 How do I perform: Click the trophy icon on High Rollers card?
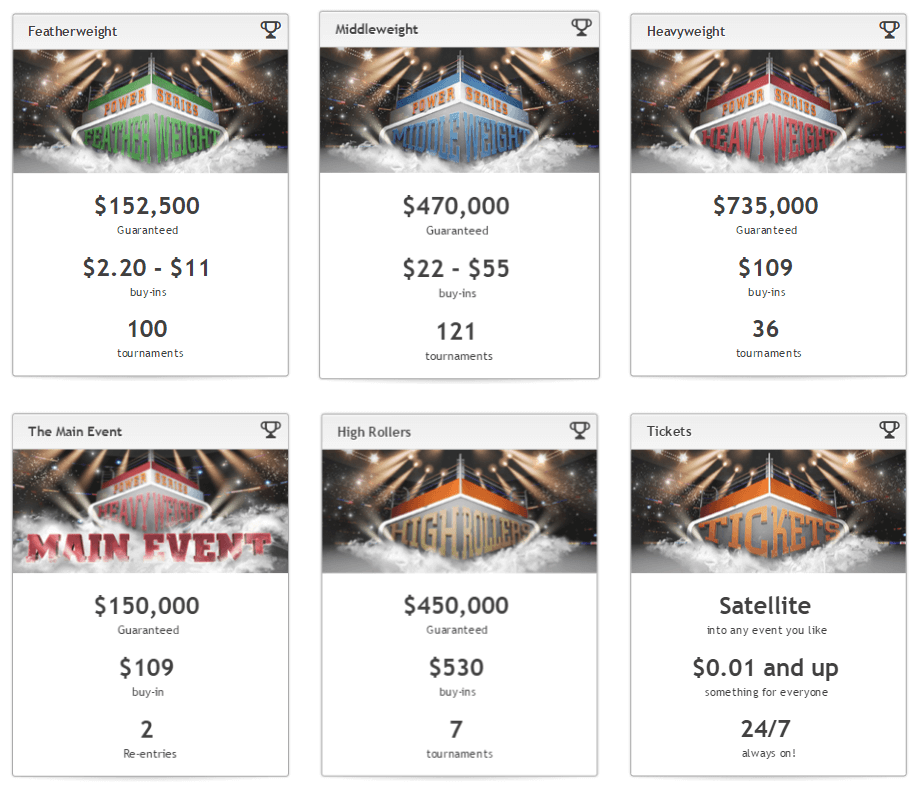coord(580,430)
